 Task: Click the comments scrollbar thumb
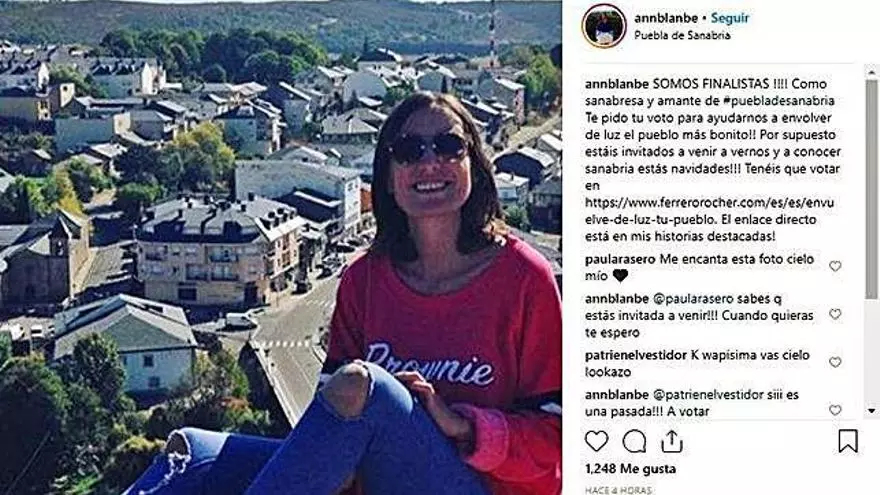[x=871, y=189]
